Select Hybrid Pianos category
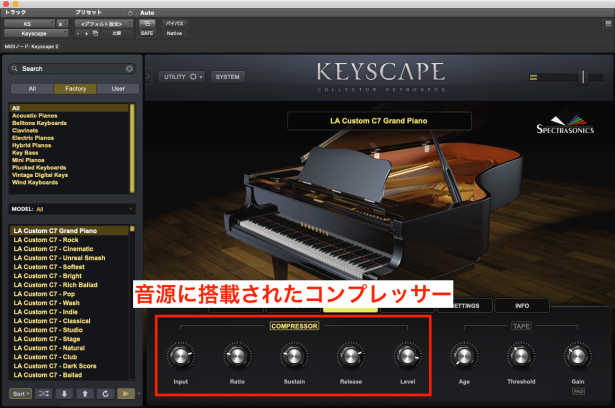The width and height of the screenshot is (615, 408). [x=31, y=146]
